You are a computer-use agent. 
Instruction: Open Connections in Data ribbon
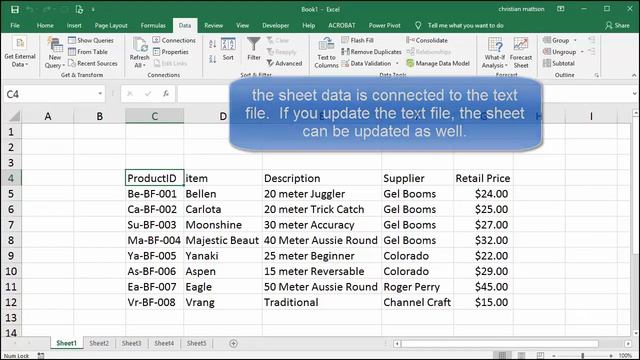pos(174,40)
